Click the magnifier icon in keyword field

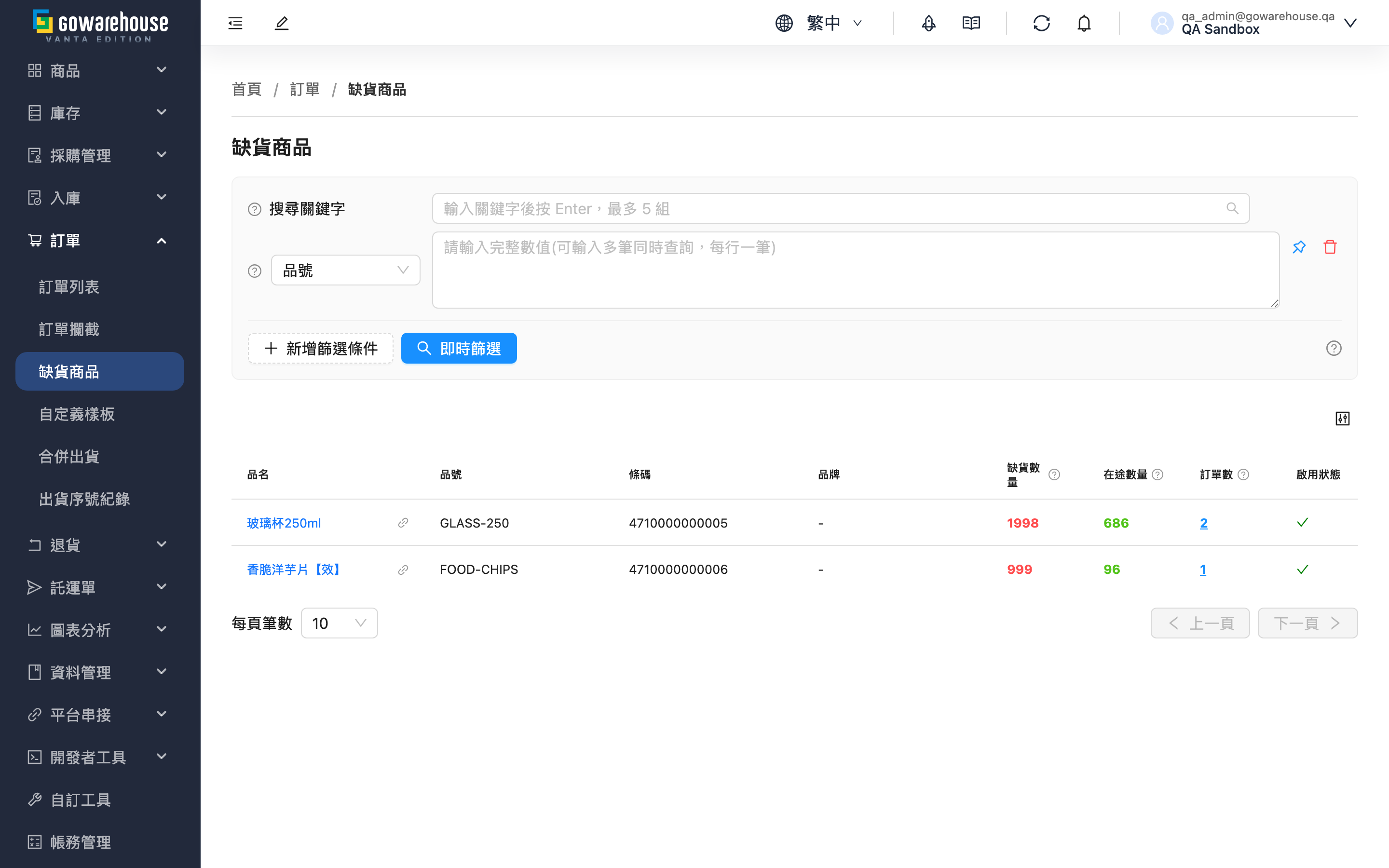click(x=1232, y=208)
